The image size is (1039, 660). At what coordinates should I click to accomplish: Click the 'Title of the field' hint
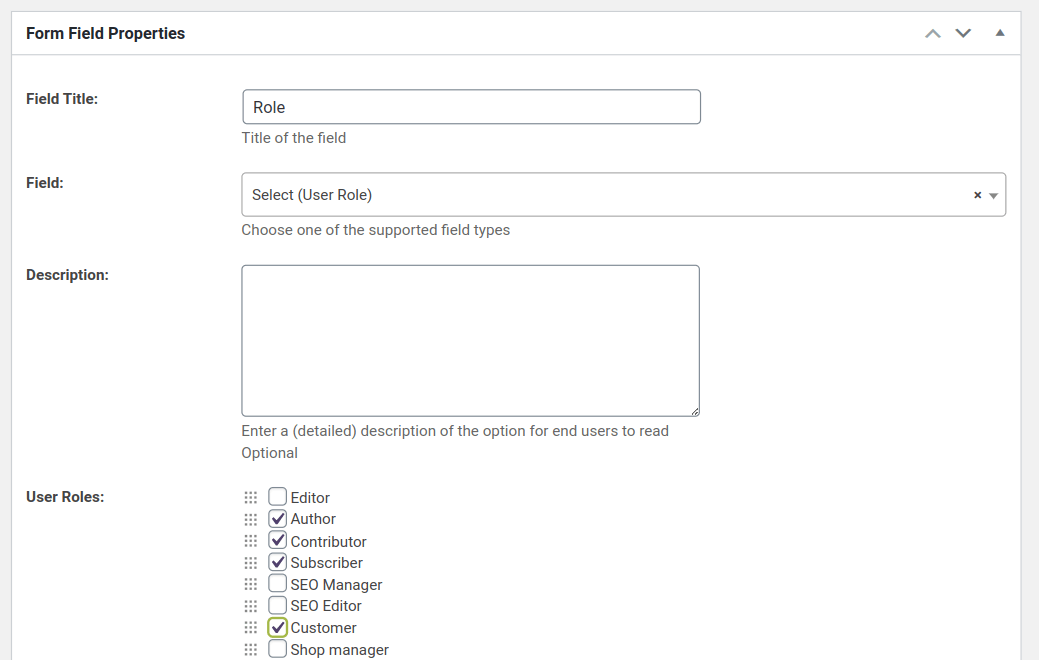pyautogui.click(x=294, y=138)
